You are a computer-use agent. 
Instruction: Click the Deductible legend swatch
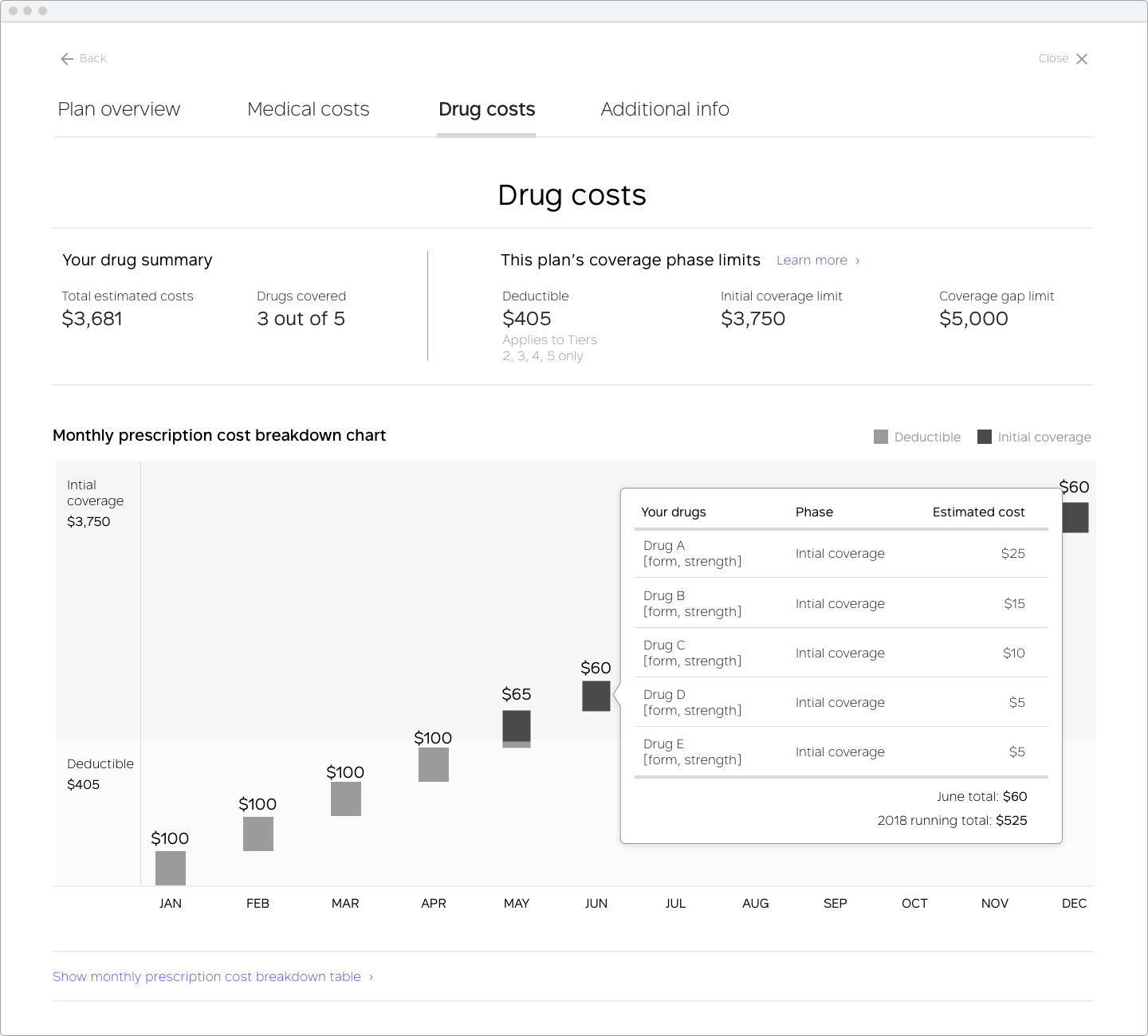(881, 437)
